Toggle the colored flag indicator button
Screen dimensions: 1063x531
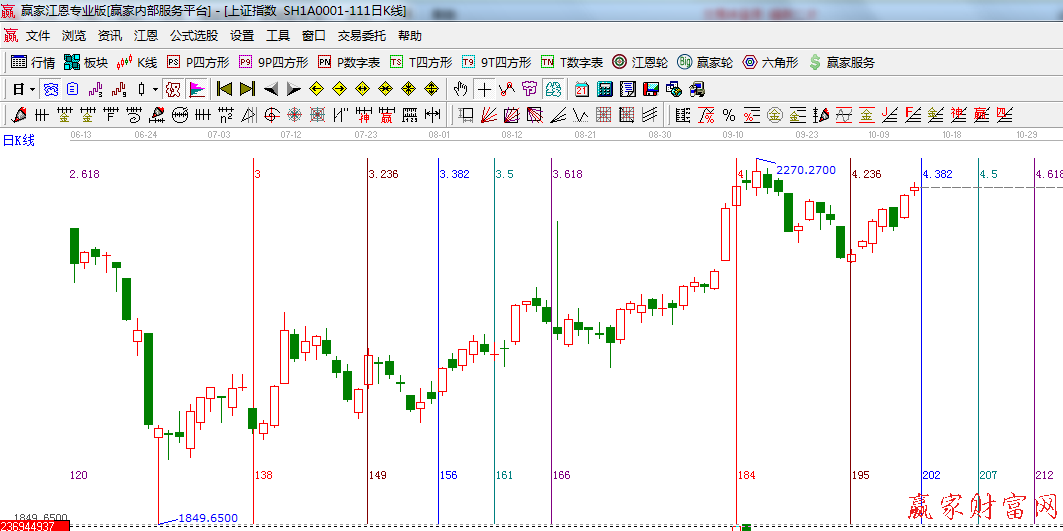196,89
